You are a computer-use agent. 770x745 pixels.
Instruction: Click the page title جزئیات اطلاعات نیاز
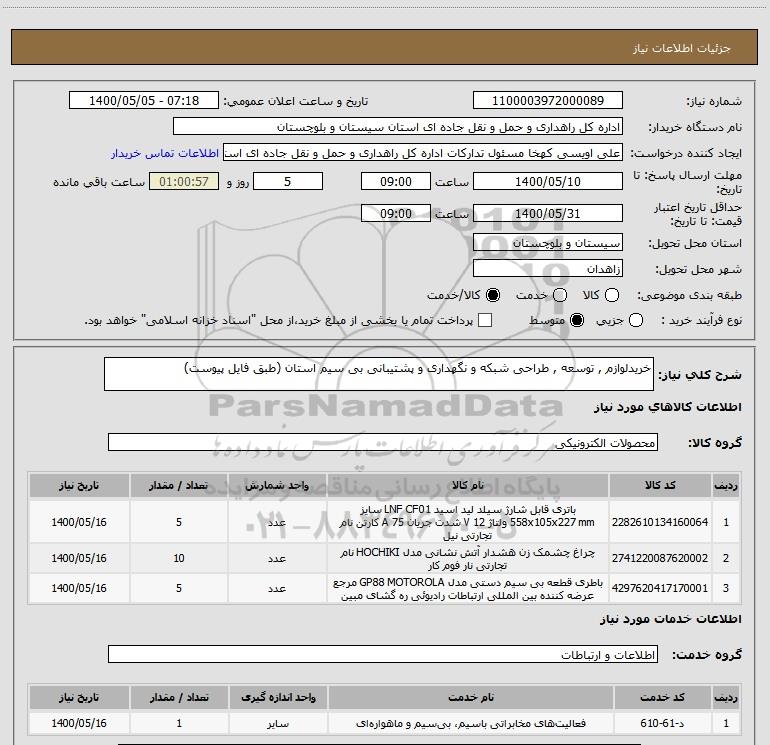coord(682,48)
